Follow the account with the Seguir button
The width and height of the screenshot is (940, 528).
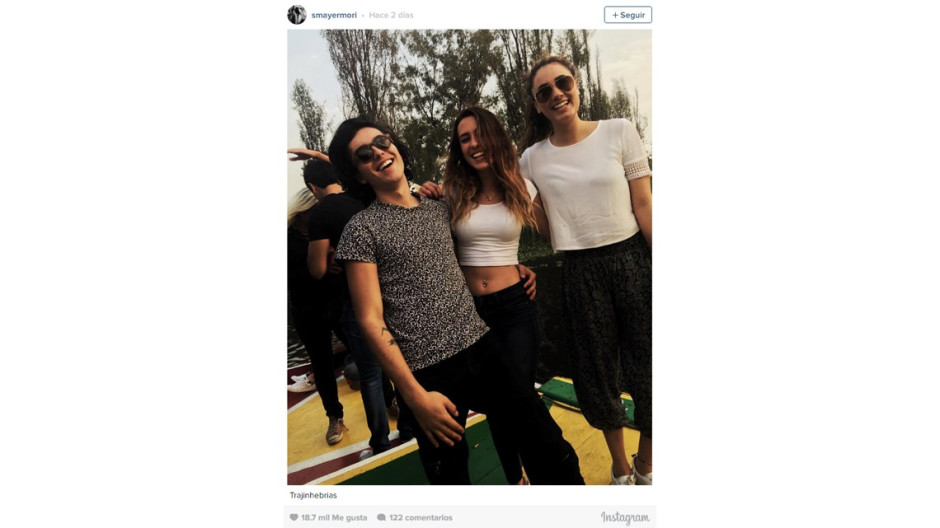pyautogui.click(x=628, y=15)
